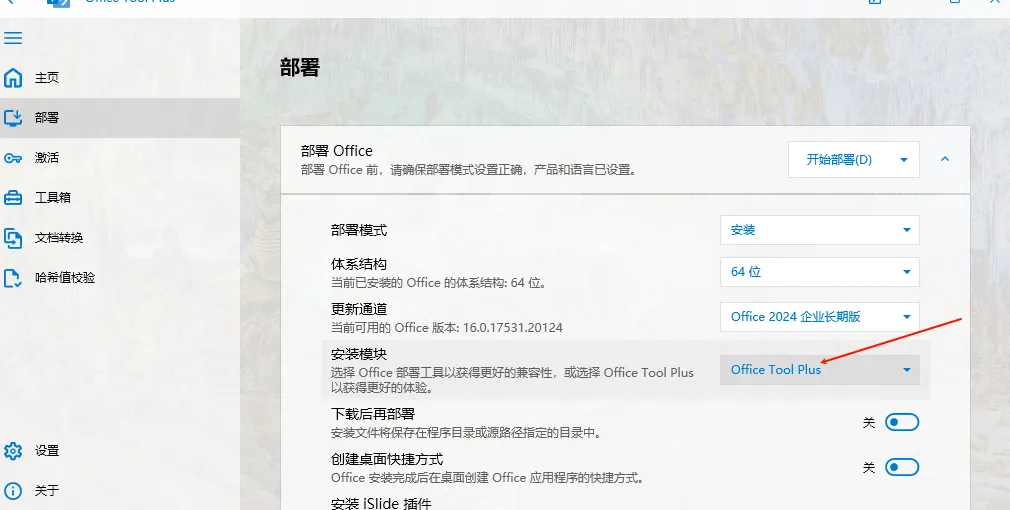Open 设置 with the gear icon

[13, 451]
